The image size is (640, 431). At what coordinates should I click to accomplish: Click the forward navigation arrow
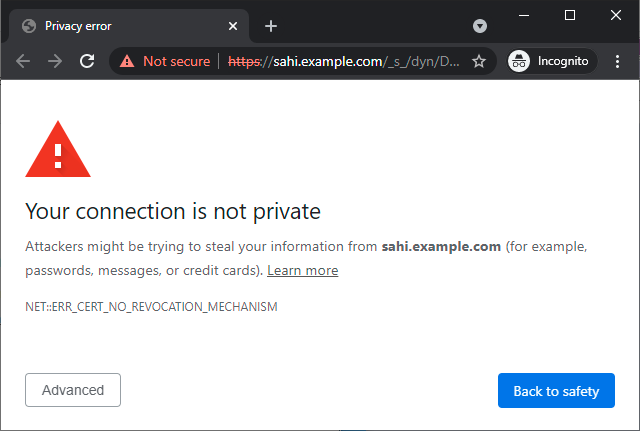coord(55,61)
